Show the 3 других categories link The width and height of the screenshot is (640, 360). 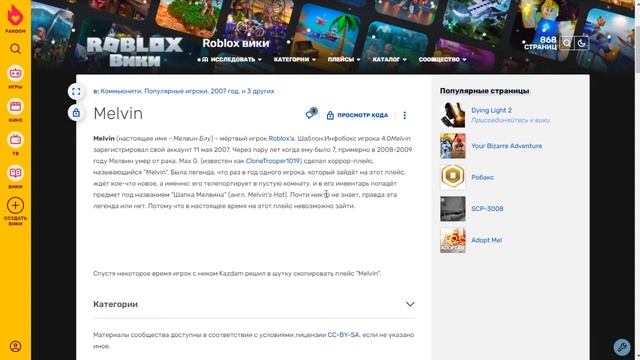(260, 91)
